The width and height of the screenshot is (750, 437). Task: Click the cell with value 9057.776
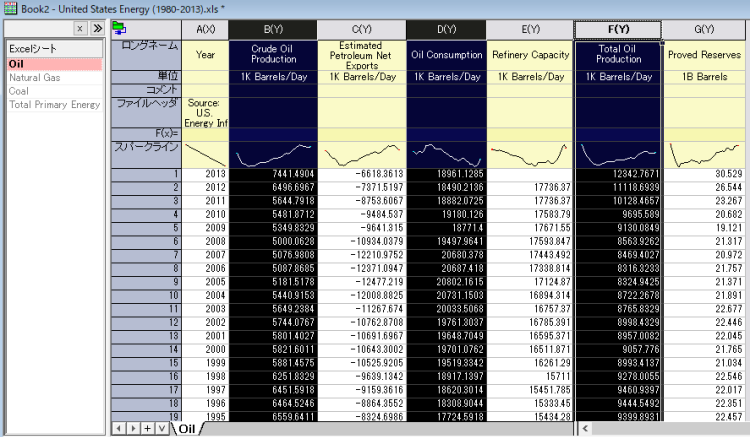[618, 350]
